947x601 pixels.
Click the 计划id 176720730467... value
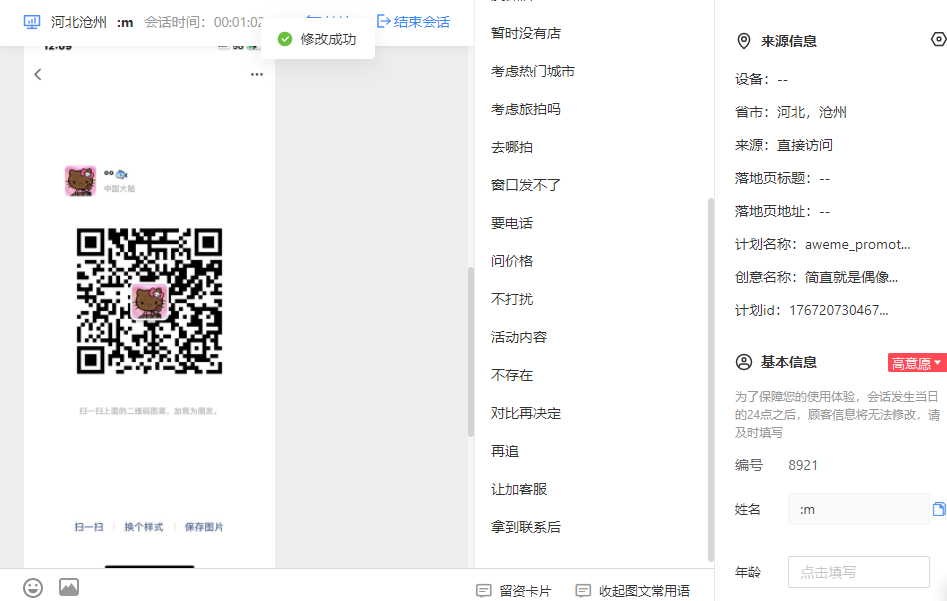(x=839, y=310)
